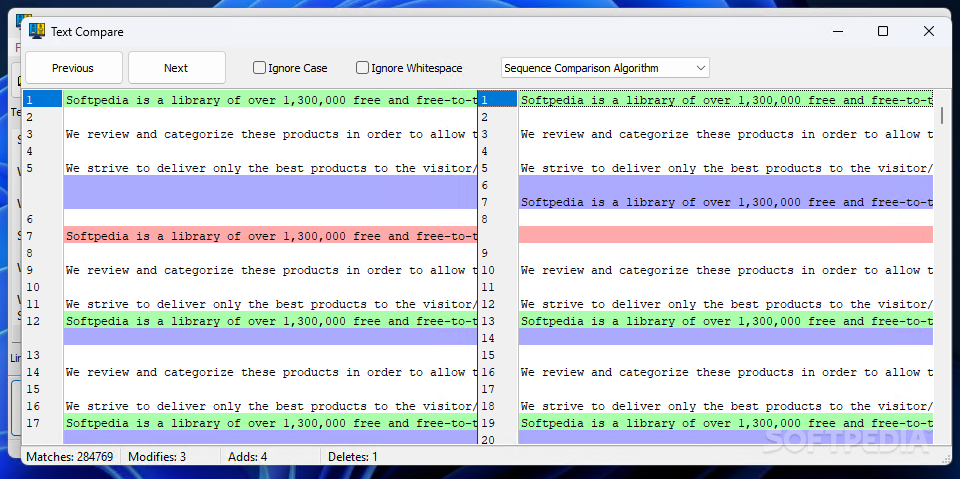
Task: Click the Matches: 284769 status entry
Action: point(69,456)
